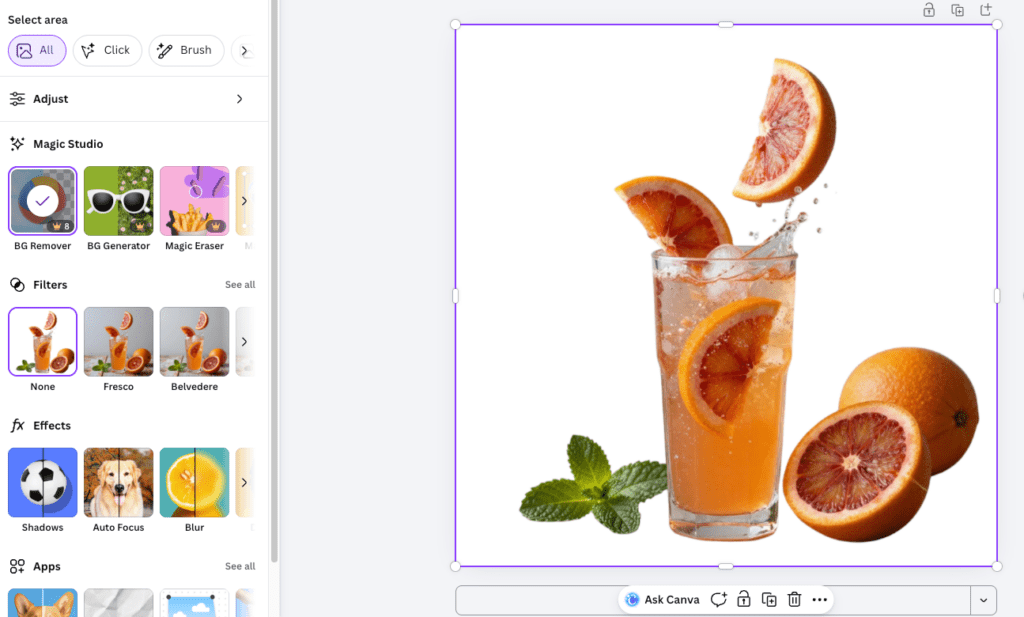Apply the Fresco filter thumbnail
Viewport: 1024px width, 617px height.
pyautogui.click(x=118, y=342)
